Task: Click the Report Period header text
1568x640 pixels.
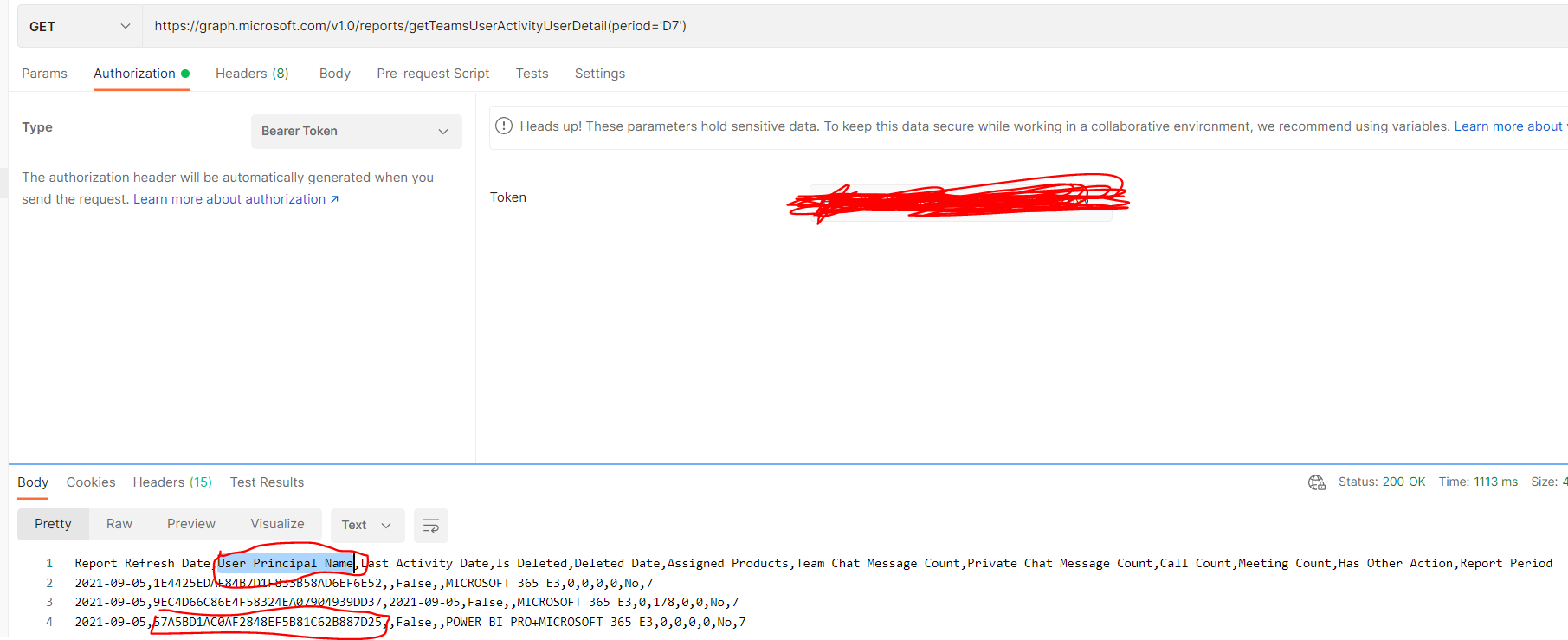Action: [1507, 563]
